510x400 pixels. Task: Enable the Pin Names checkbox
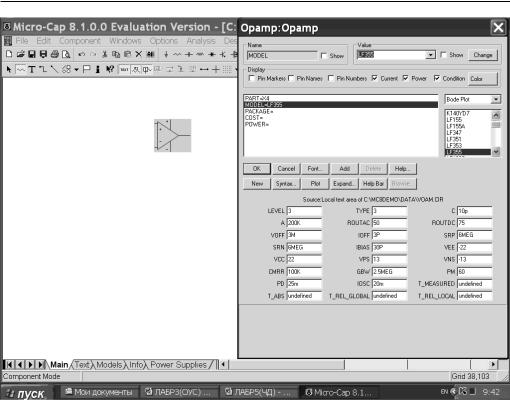(291, 78)
